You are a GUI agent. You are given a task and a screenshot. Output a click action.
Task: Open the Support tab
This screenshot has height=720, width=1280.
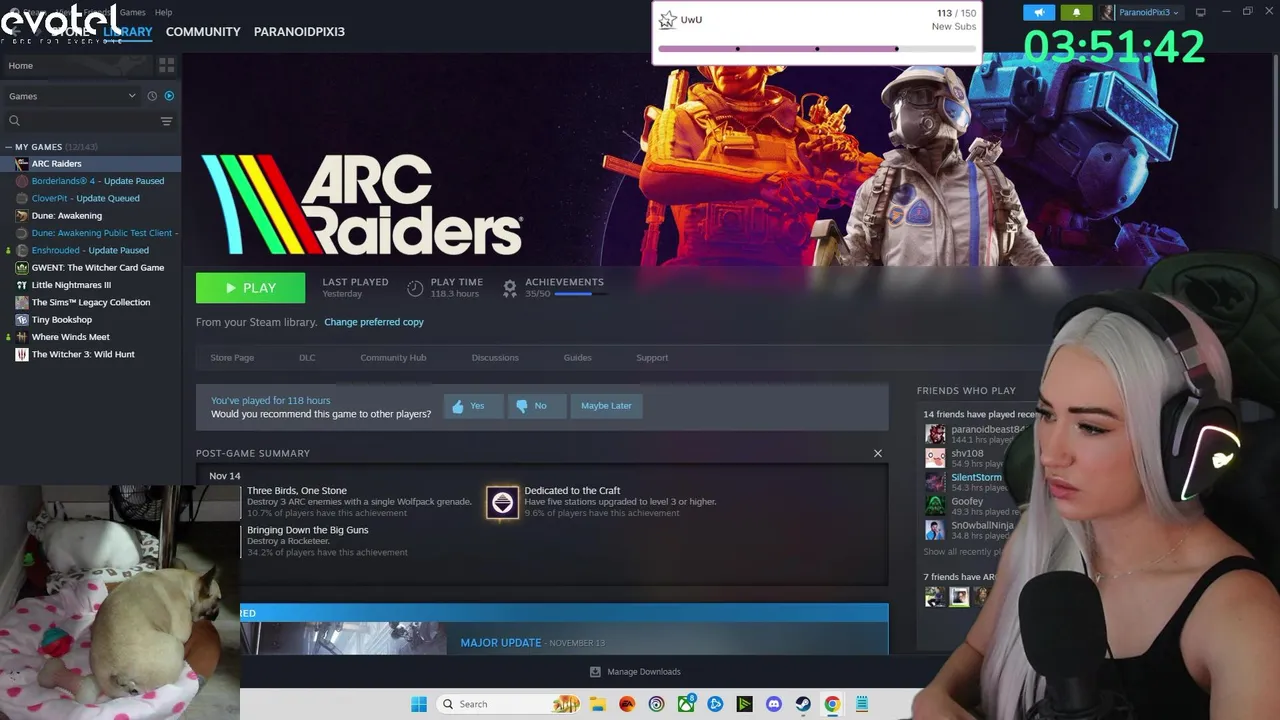click(652, 357)
